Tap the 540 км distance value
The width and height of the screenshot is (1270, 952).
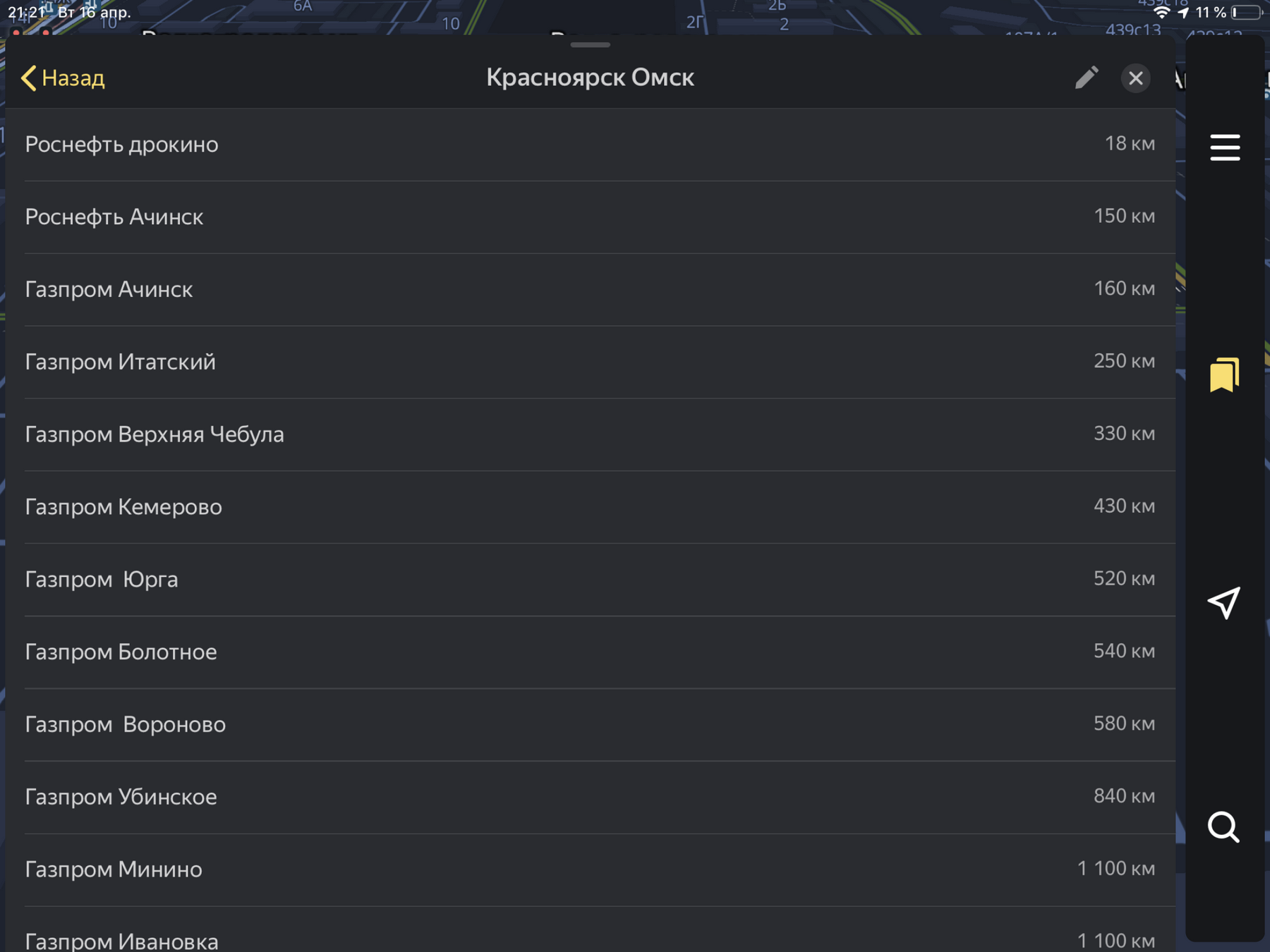pyautogui.click(x=1124, y=651)
